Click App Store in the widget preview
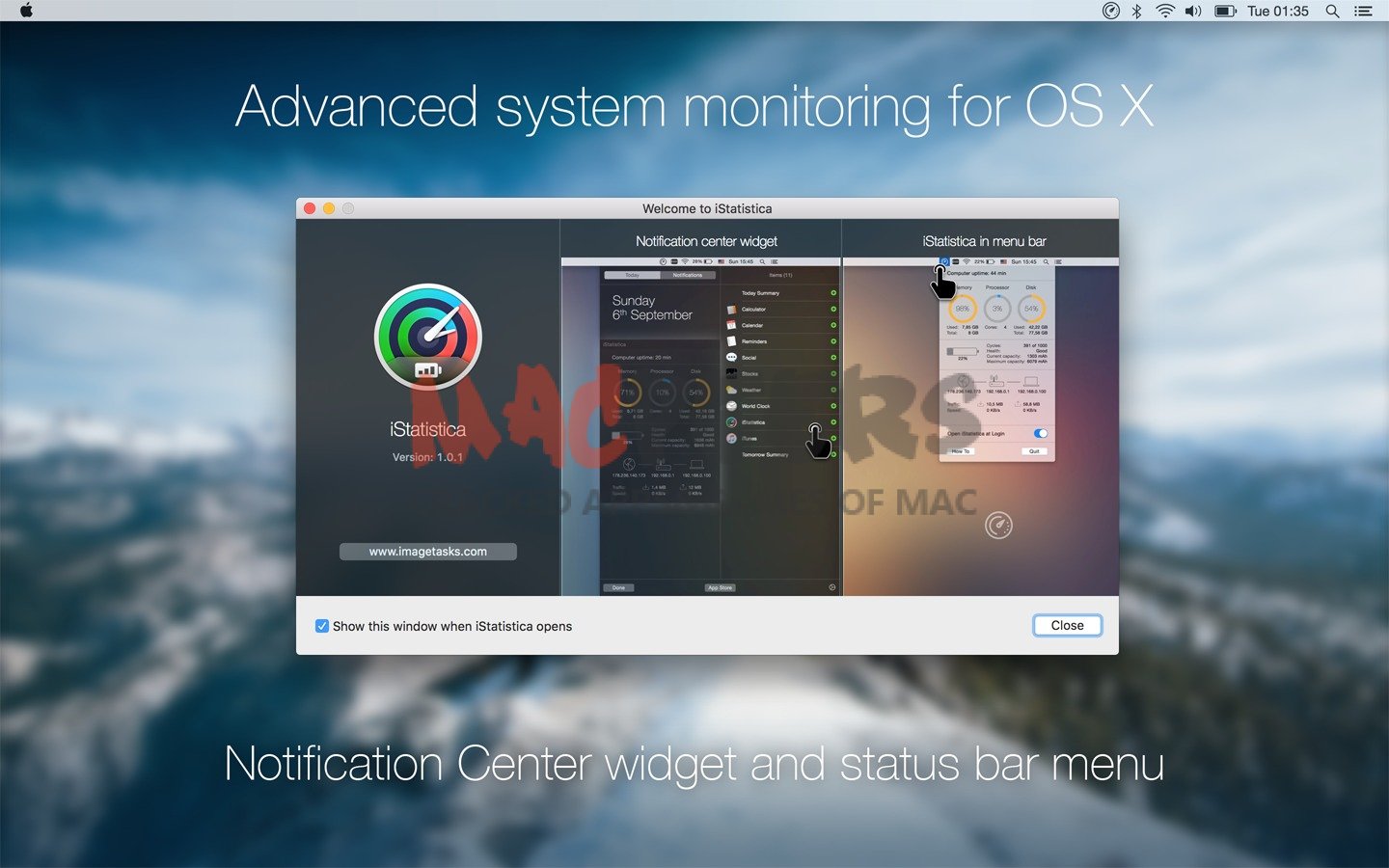The height and width of the screenshot is (868, 1389). point(720,587)
